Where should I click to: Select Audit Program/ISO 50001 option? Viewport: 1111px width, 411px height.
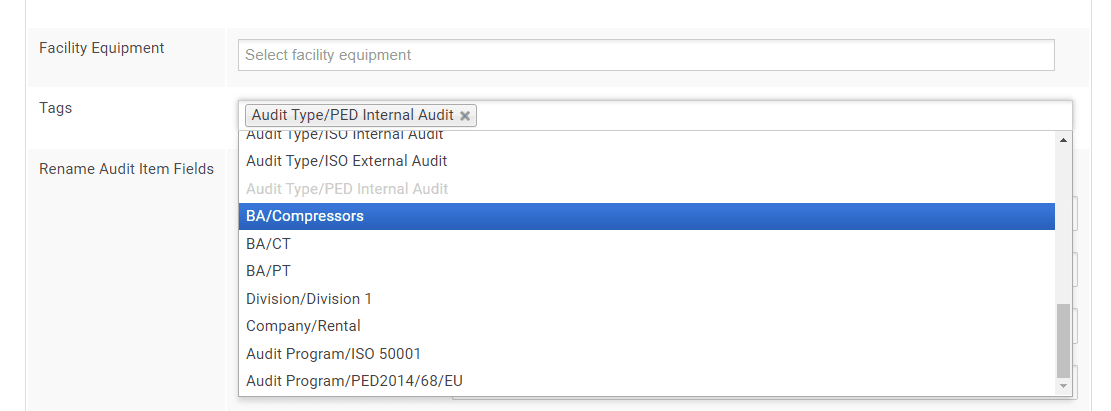point(333,354)
